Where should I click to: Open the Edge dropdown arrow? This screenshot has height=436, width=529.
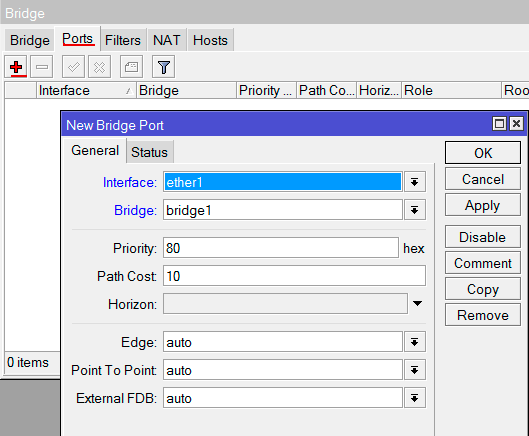point(415,342)
